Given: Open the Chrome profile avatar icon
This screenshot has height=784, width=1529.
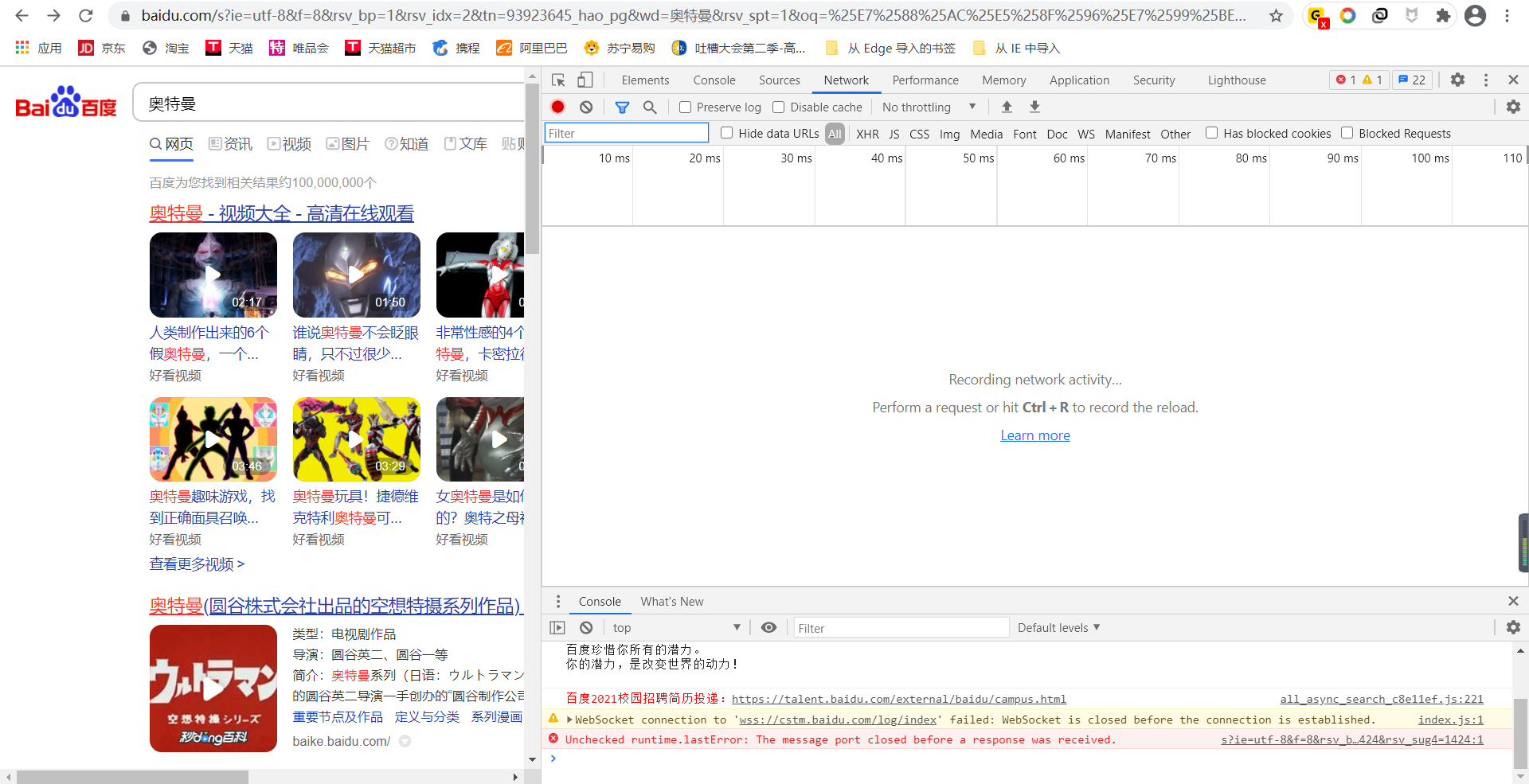Looking at the screenshot, I should click(x=1475, y=16).
